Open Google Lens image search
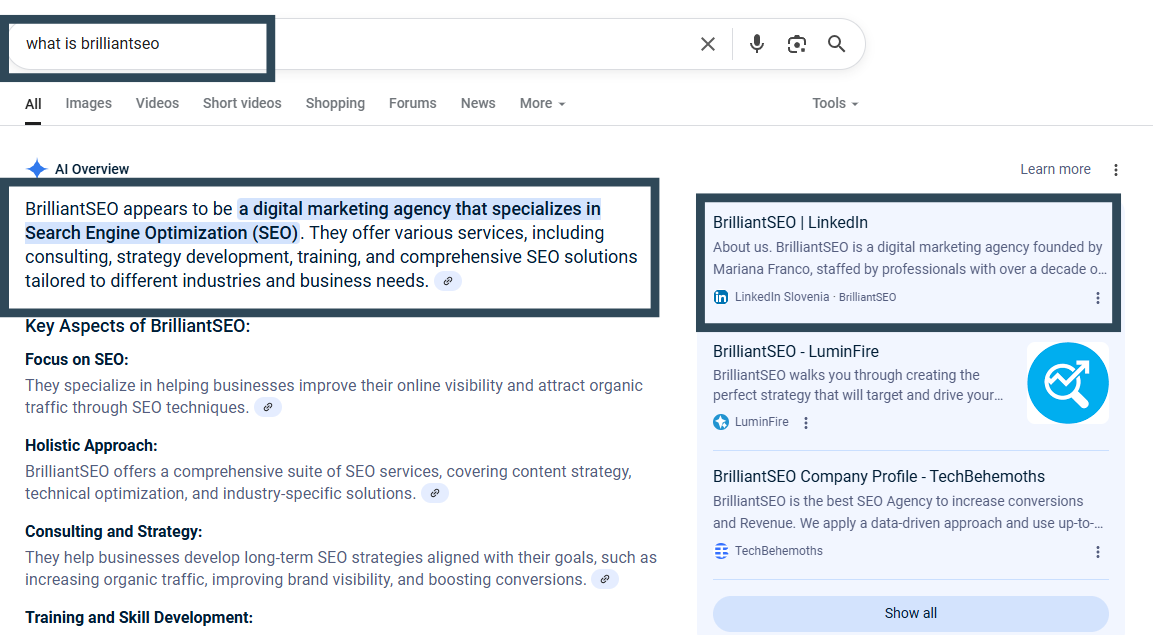 [797, 44]
